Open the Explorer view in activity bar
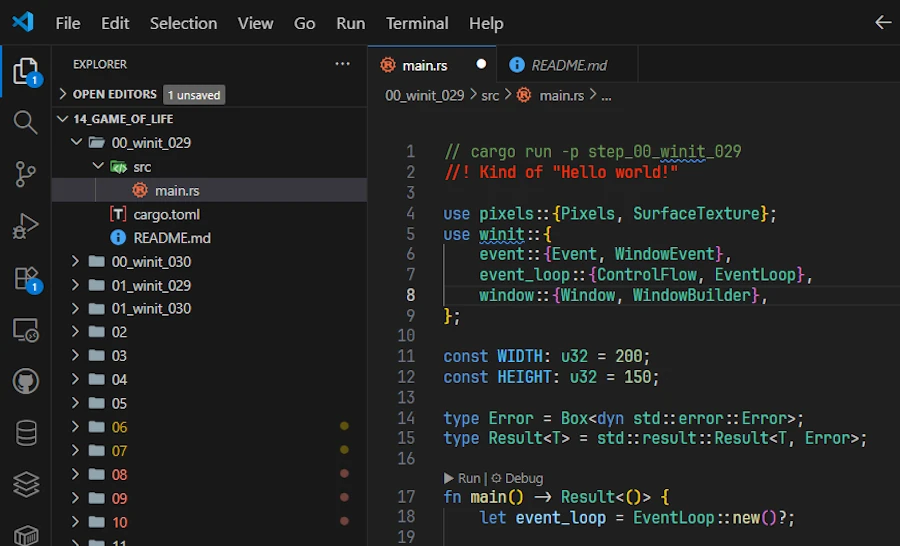This screenshot has height=546, width=900. pyautogui.click(x=25, y=71)
